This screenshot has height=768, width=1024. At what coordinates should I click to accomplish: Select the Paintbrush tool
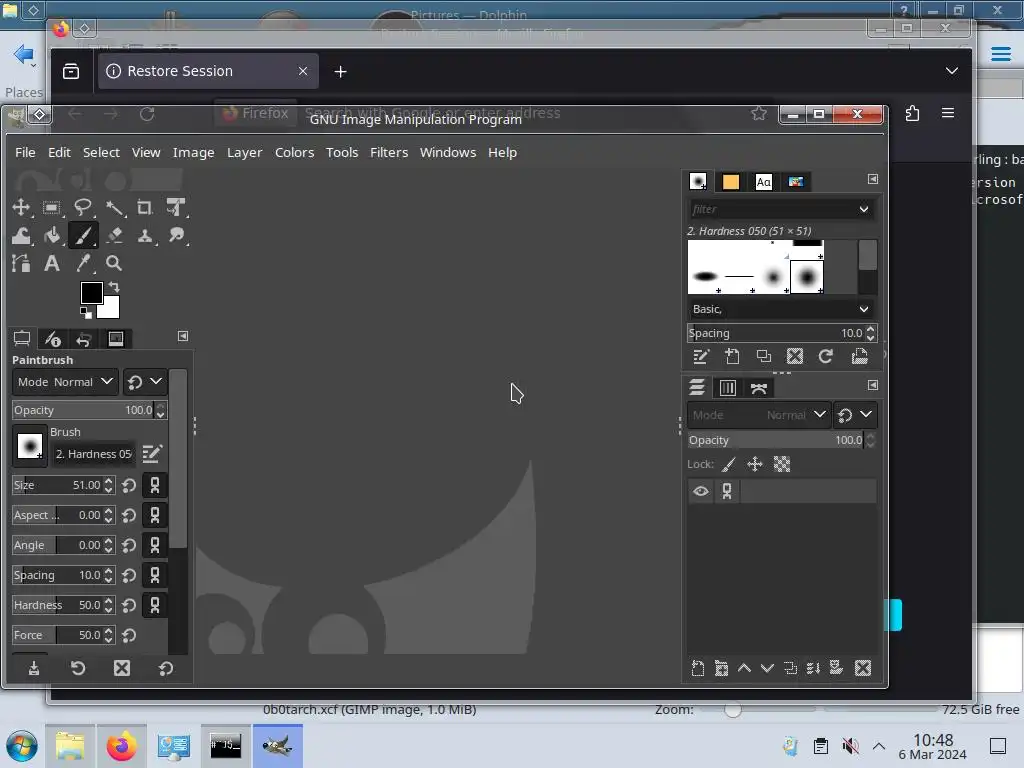83,235
